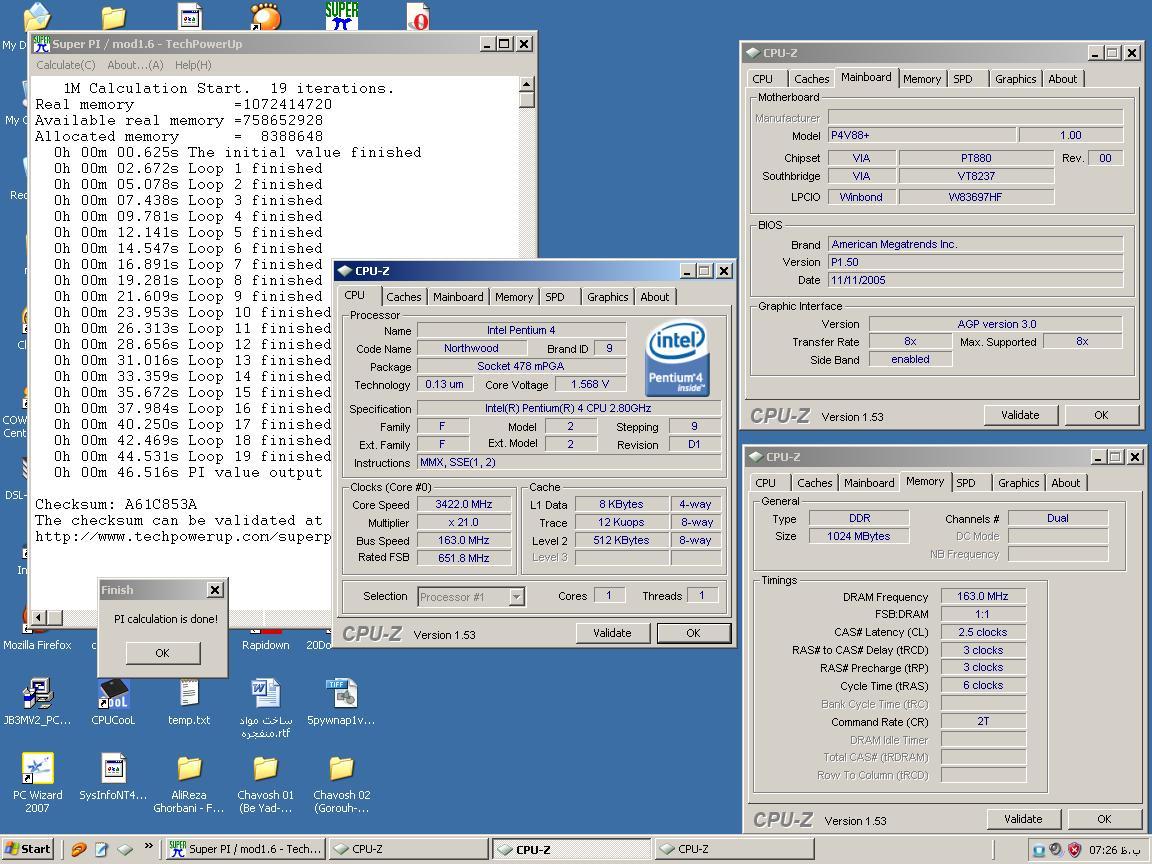This screenshot has height=864, width=1152.
Task: Launch CPU-Z from the quick launch bar
Action: pyautogui.click(x=125, y=849)
